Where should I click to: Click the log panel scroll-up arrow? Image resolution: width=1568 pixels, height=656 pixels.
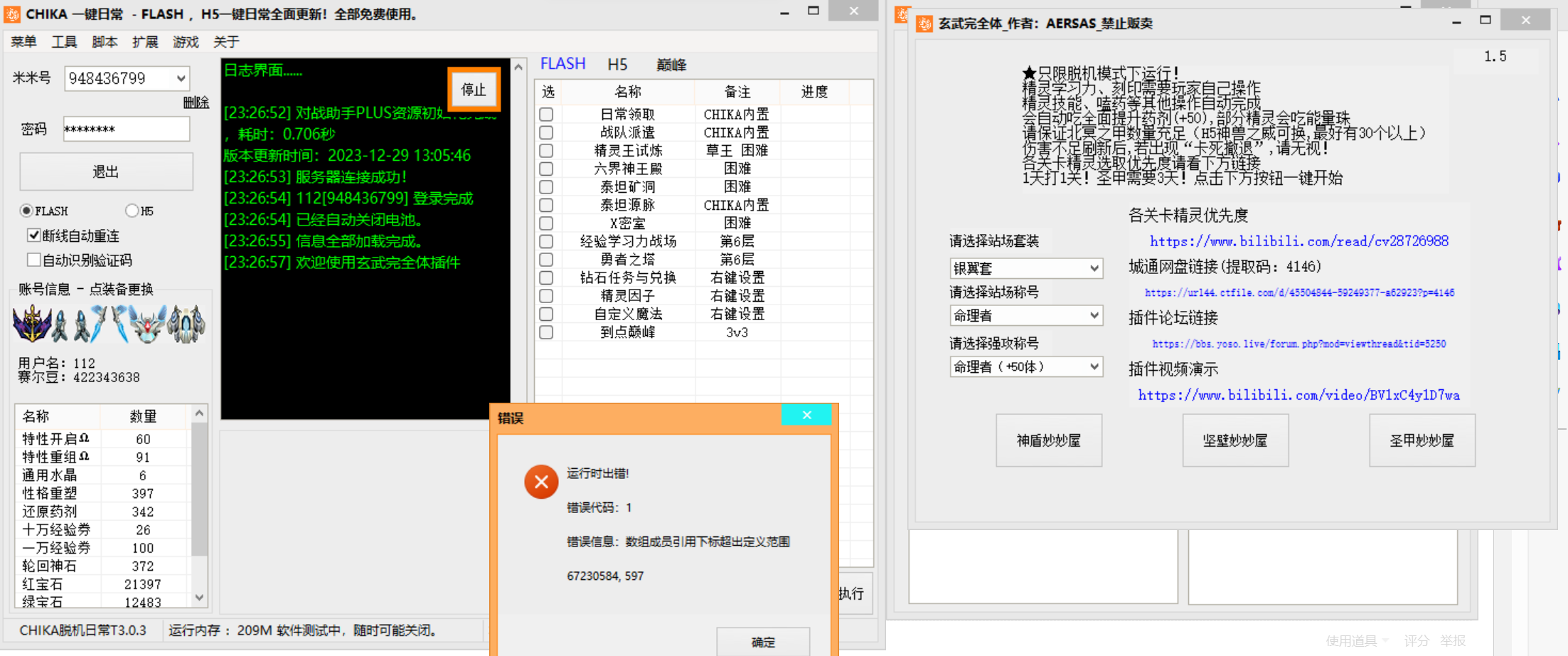518,67
